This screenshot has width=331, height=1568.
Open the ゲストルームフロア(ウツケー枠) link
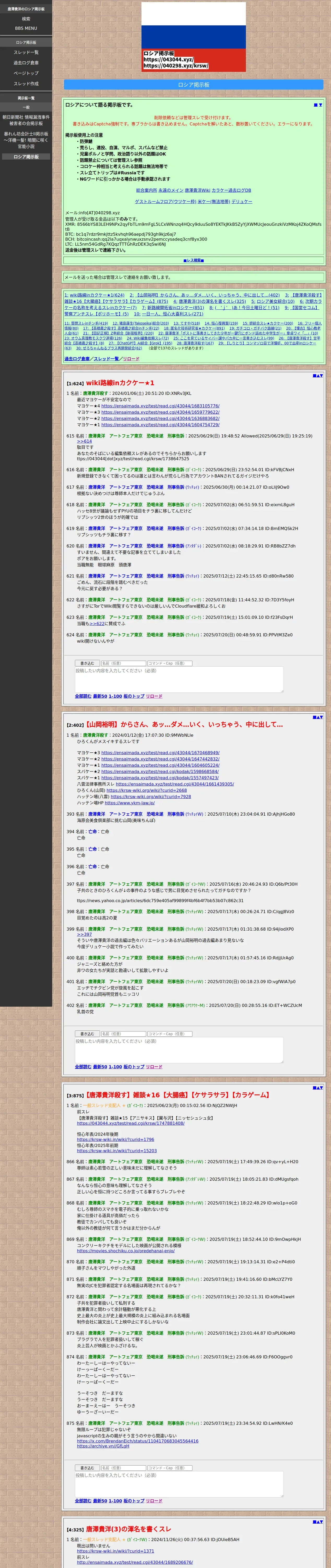(165, 201)
